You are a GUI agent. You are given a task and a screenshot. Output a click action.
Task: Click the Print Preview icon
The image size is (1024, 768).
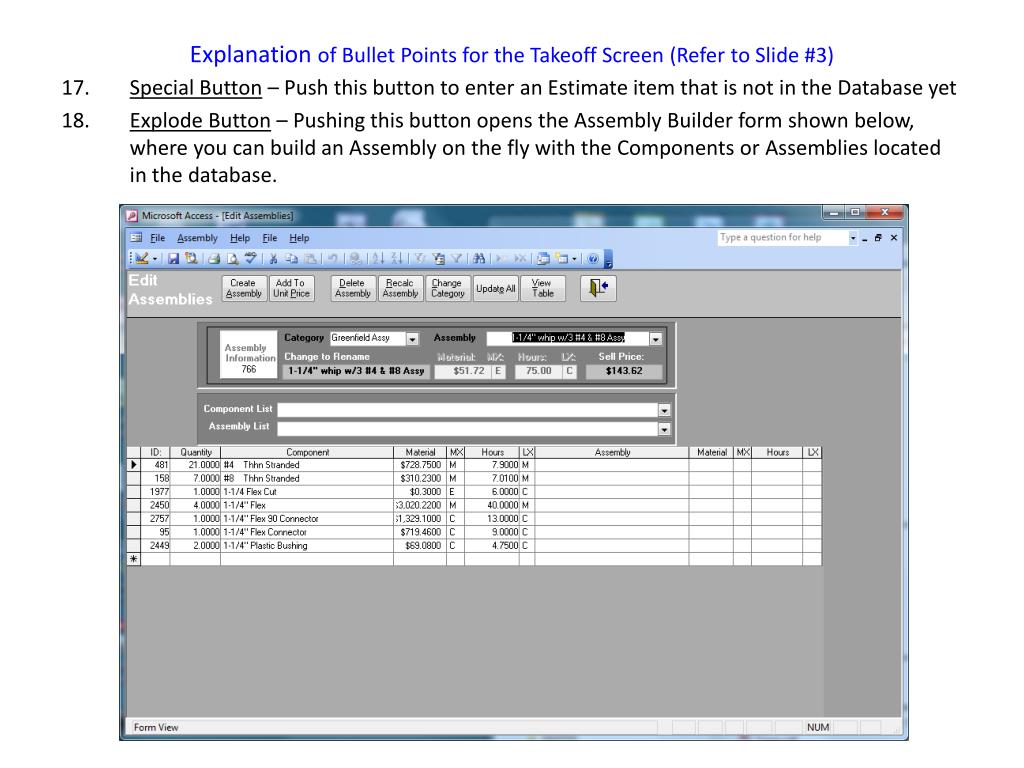pos(232,259)
